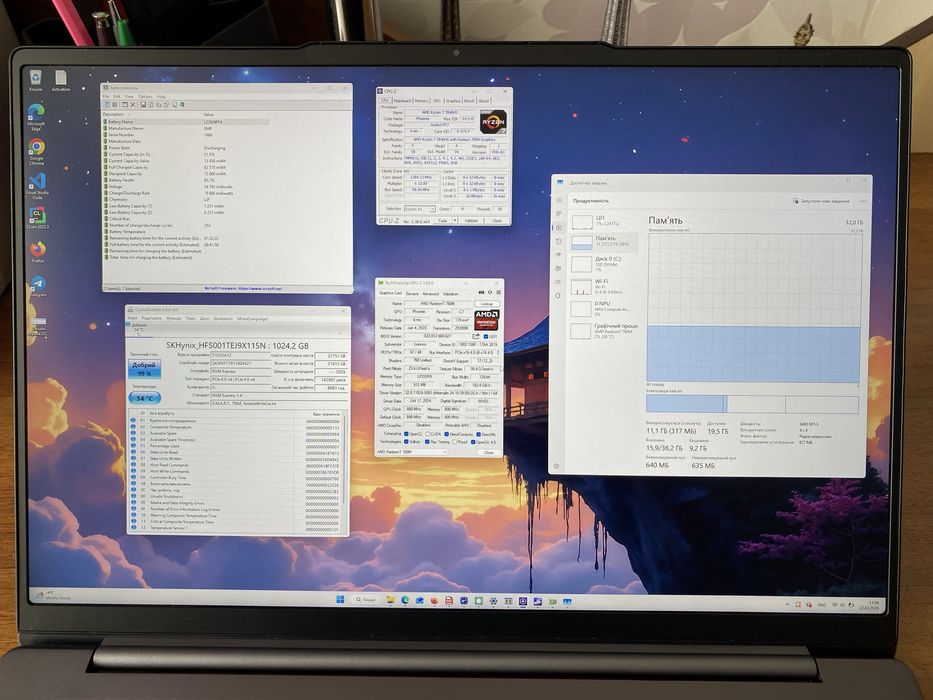Toggle UEFI checkbox in GPU-Z
This screenshot has height=700, width=933.
click(486, 336)
